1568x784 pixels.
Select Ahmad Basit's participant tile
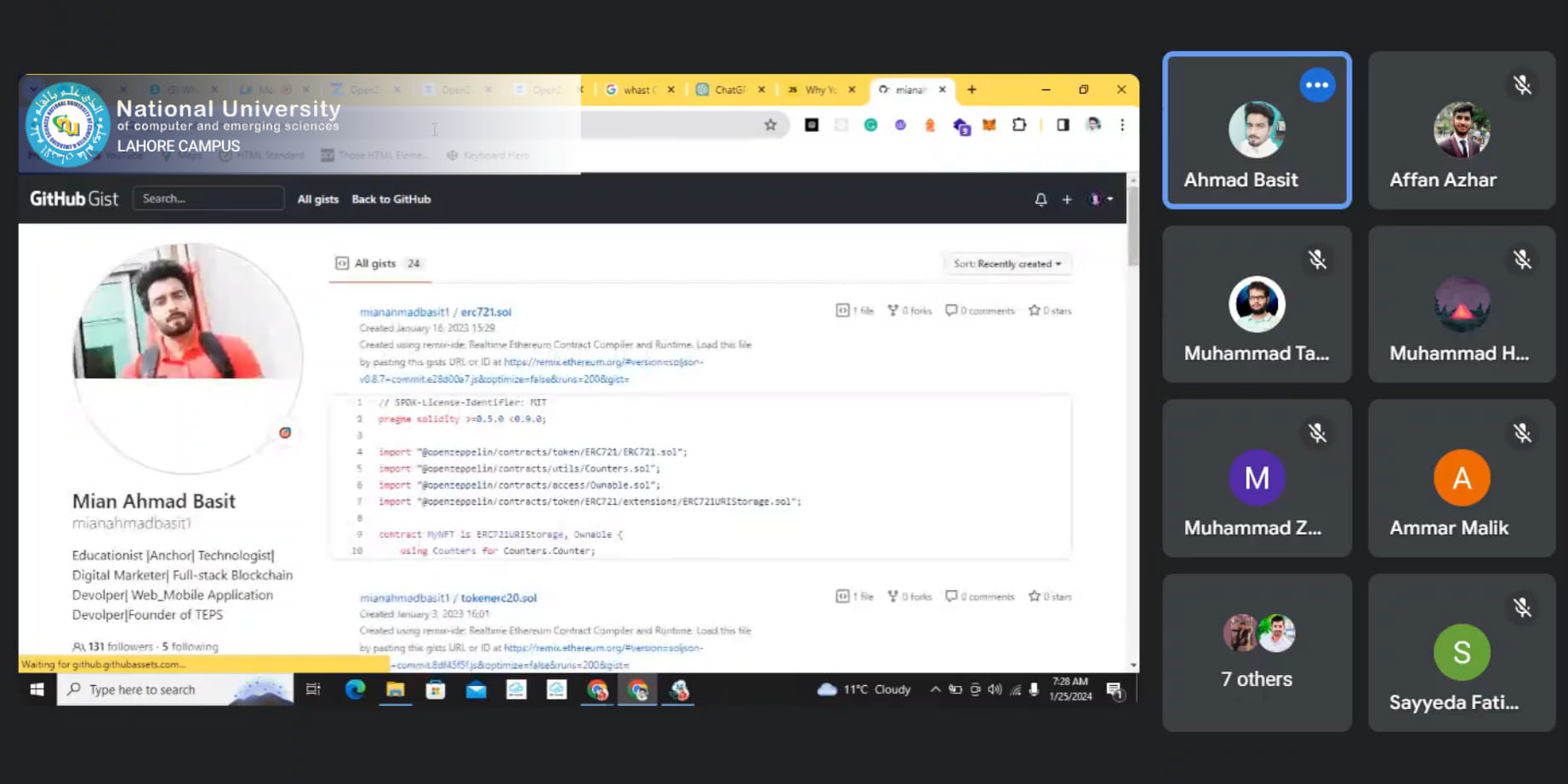click(x=1257, y=130)
